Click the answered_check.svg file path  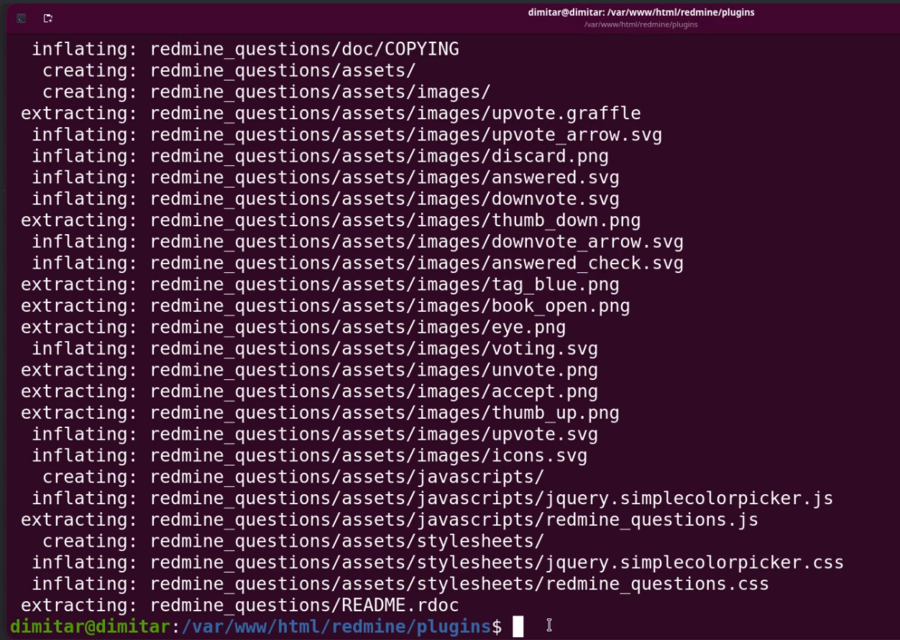[417, 263]
